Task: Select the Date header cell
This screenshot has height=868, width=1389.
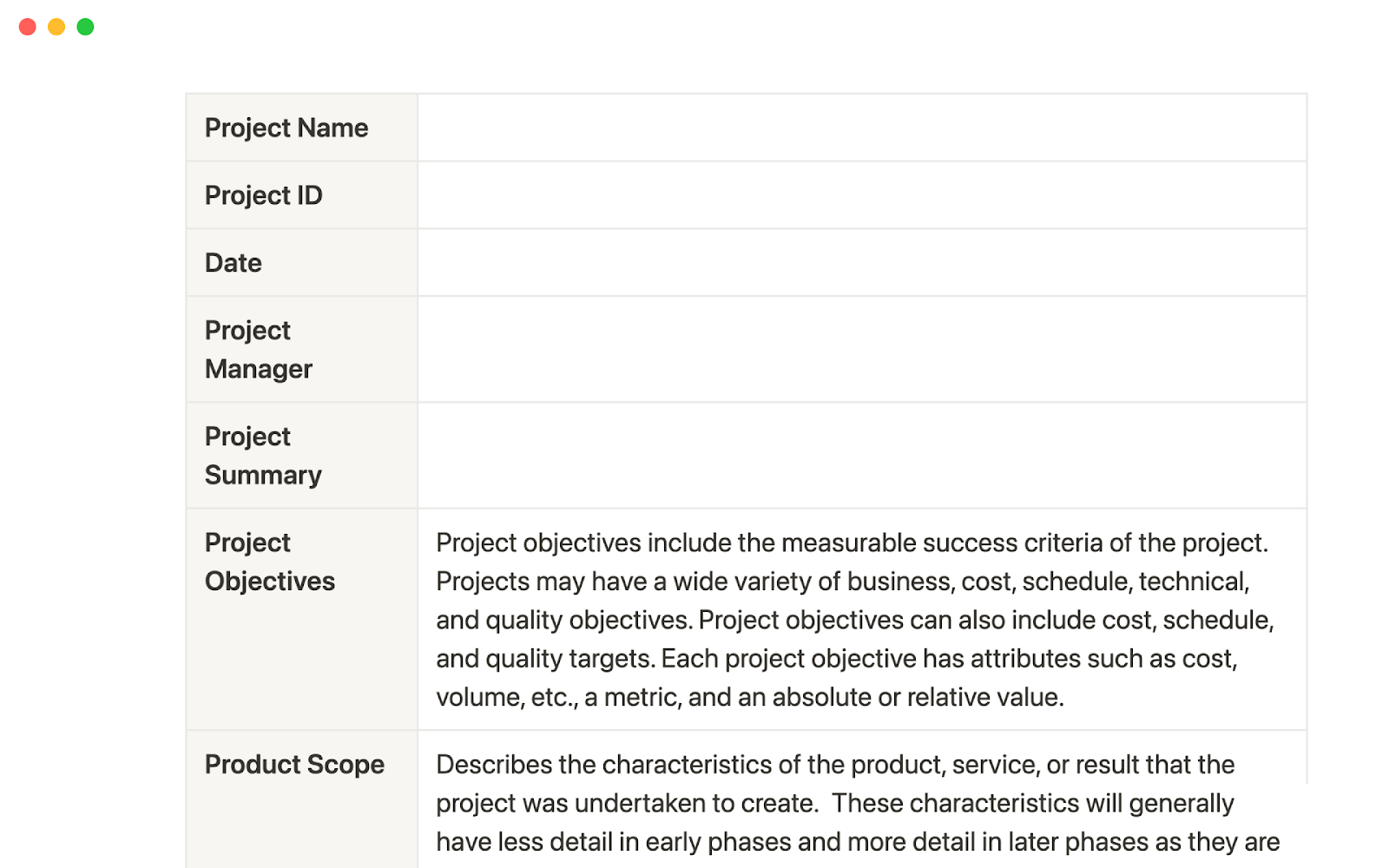Action: click(232, 261)
